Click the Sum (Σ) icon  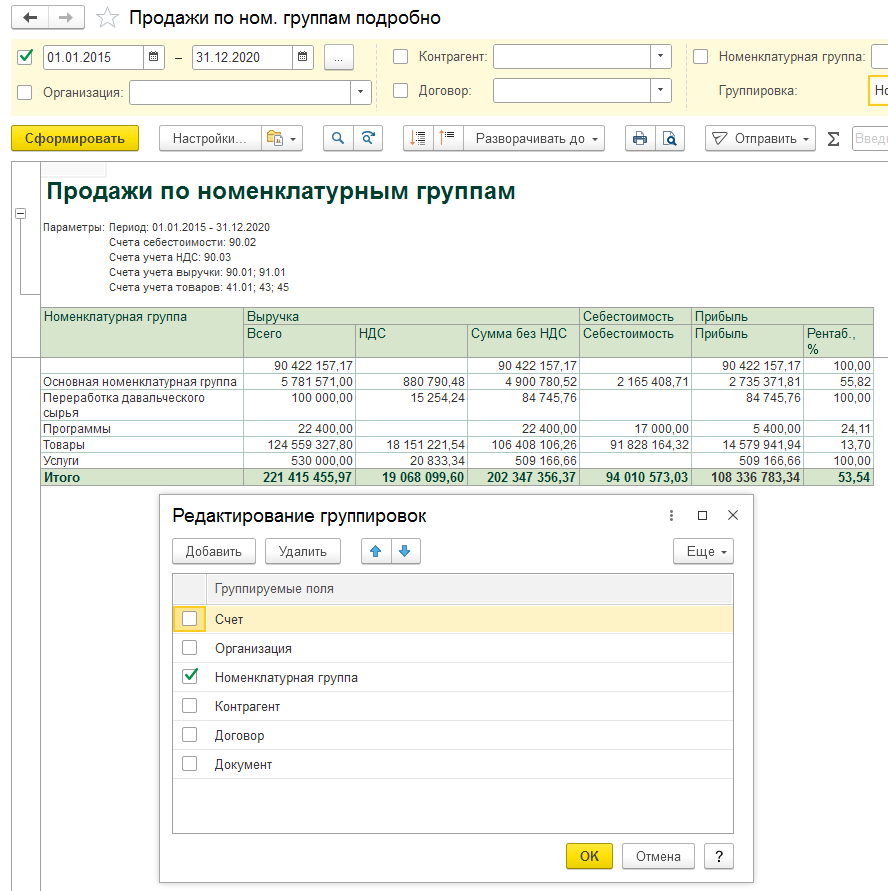tap(833, 139)
